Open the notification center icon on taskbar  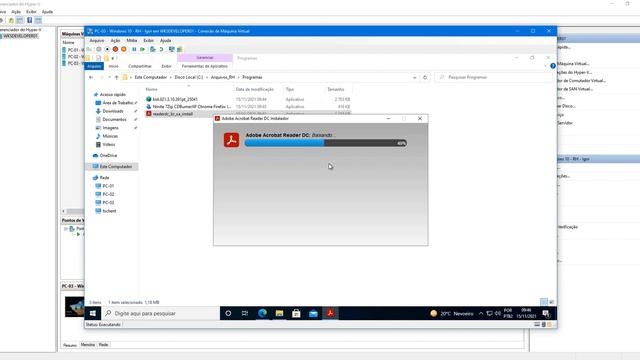click(546, 313)
